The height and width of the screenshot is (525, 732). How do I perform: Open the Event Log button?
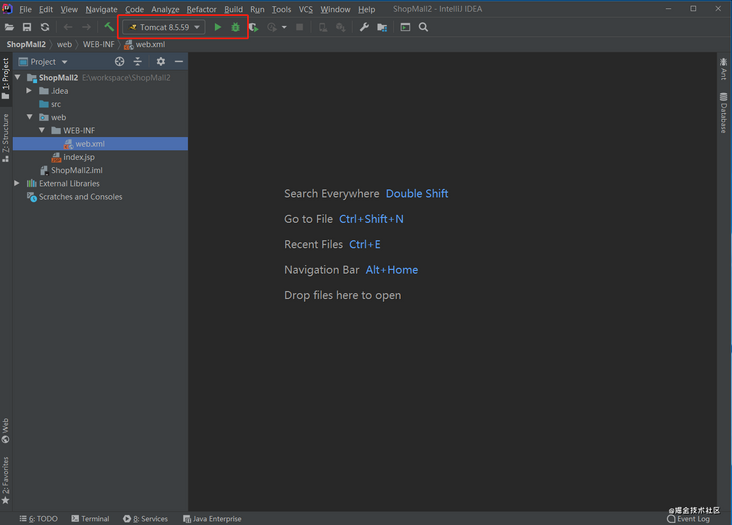tap(689, 519)
